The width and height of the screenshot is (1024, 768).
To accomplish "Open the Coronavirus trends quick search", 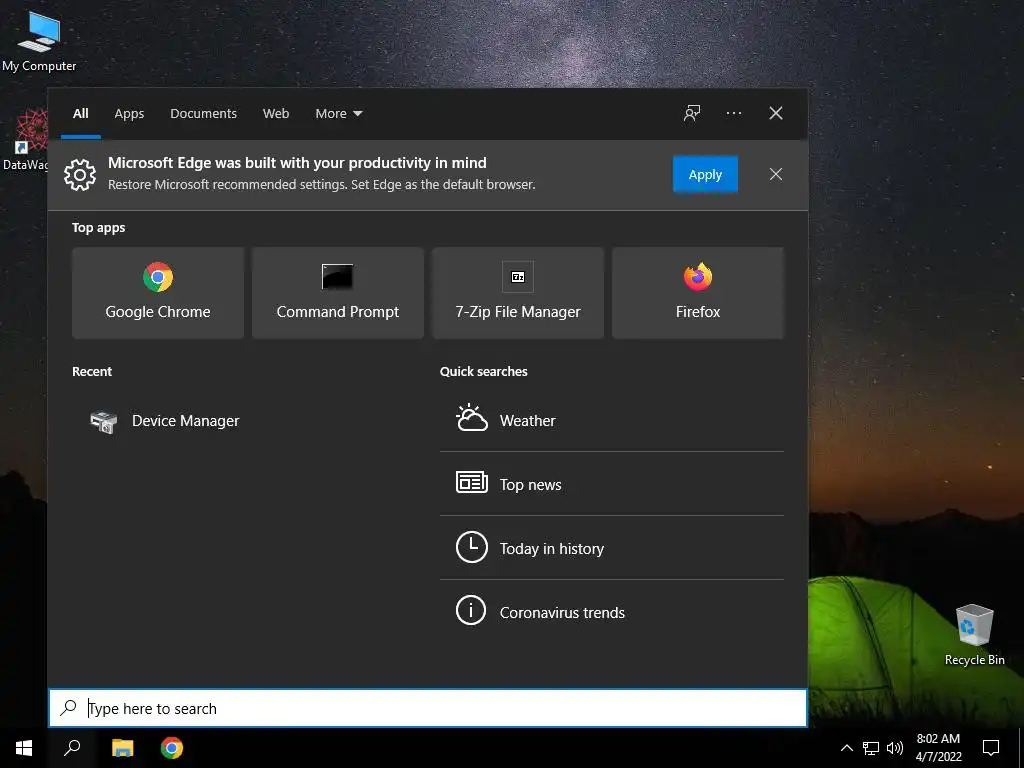I will pyautogui.click(x=611, y=612).
